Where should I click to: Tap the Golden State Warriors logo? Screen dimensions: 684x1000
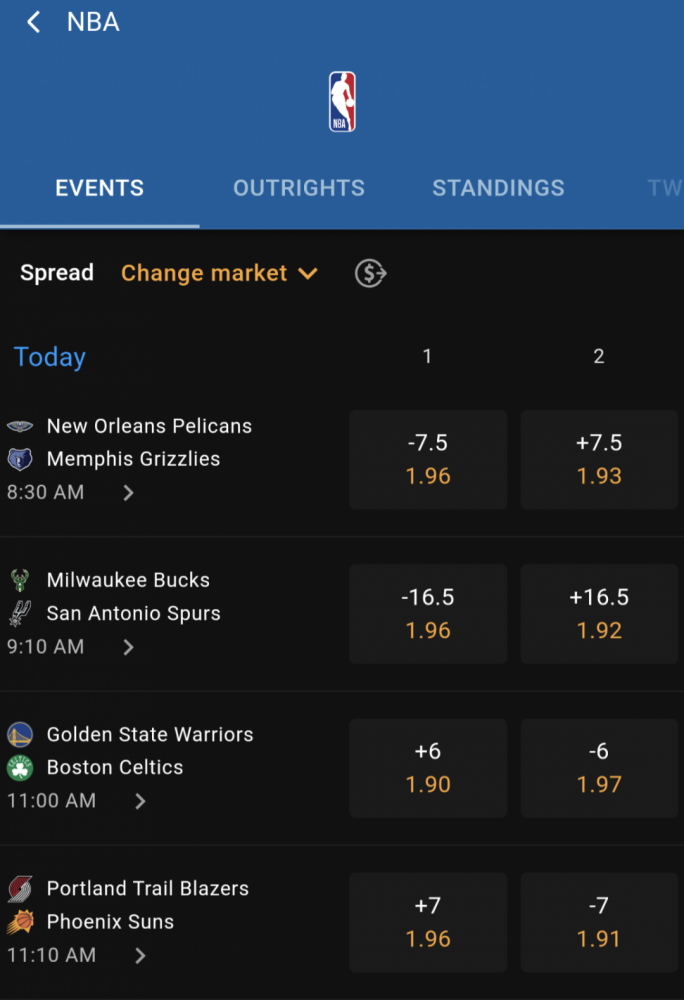[x=20, y=735]
